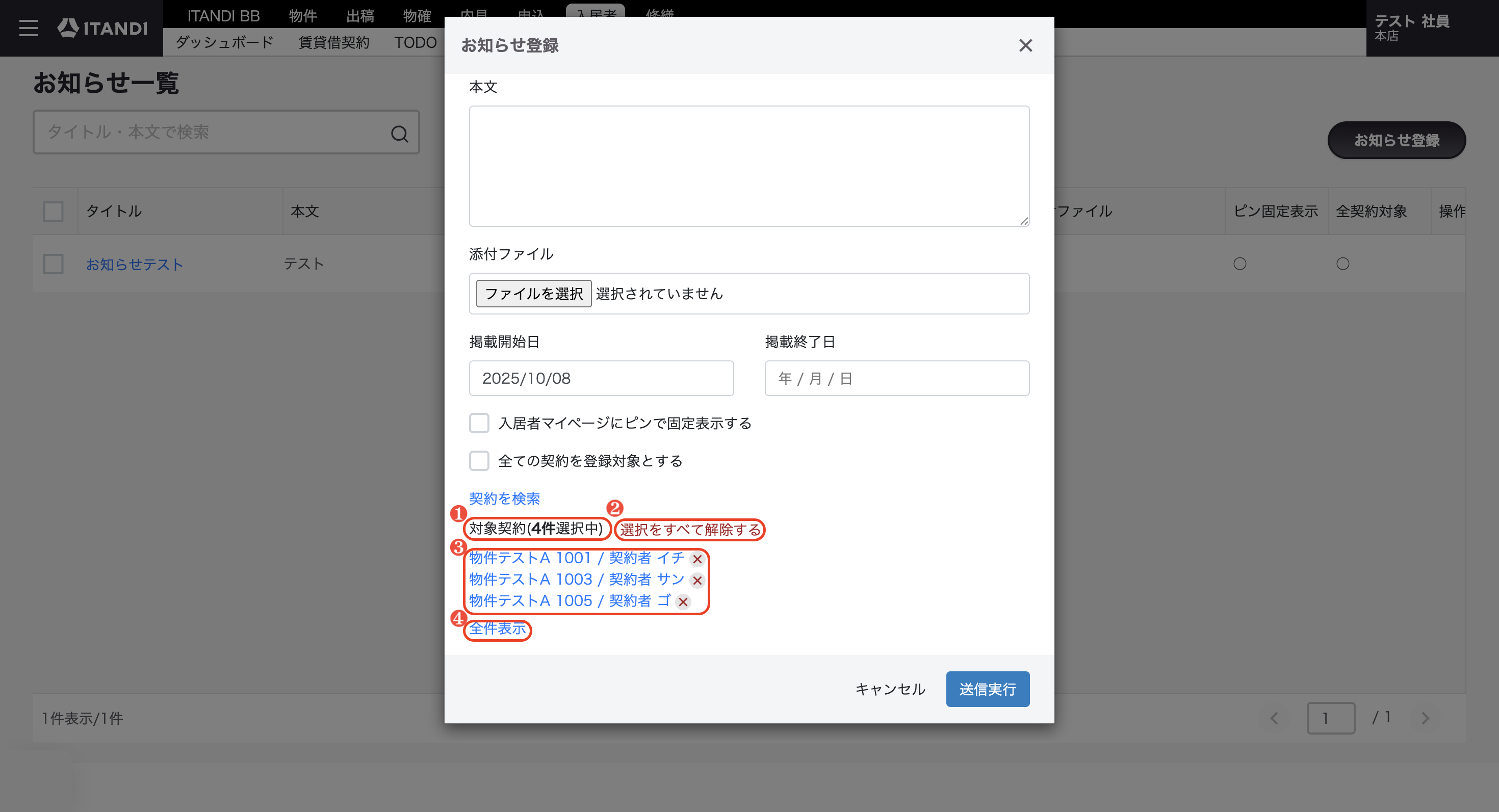Remove contract 物件テストA 1003 with its X icon

point(697,581)
